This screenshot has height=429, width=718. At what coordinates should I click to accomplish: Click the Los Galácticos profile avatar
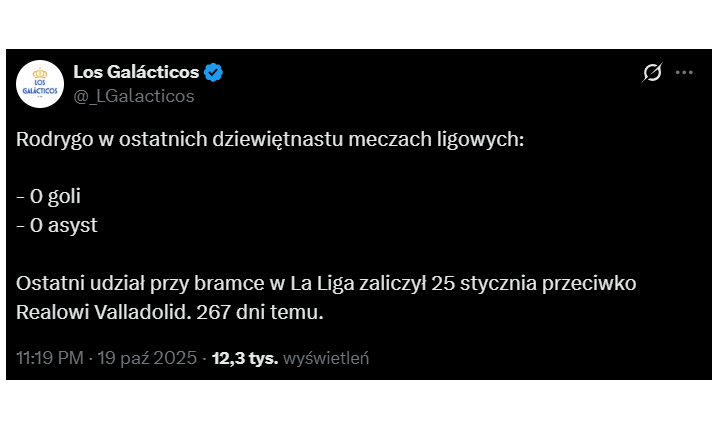coord(41,83)
